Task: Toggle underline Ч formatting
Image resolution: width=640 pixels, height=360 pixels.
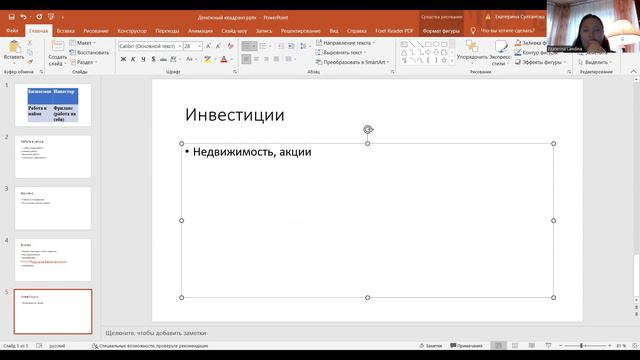Action: (143, 59)
